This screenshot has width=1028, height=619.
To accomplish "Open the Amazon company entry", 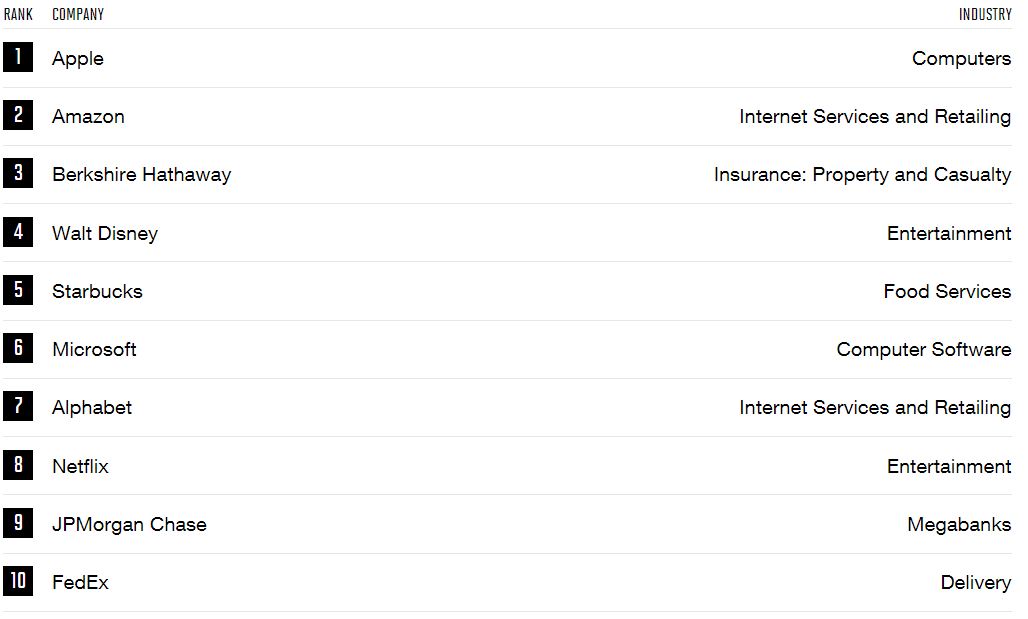I will (x=89, y=117).
